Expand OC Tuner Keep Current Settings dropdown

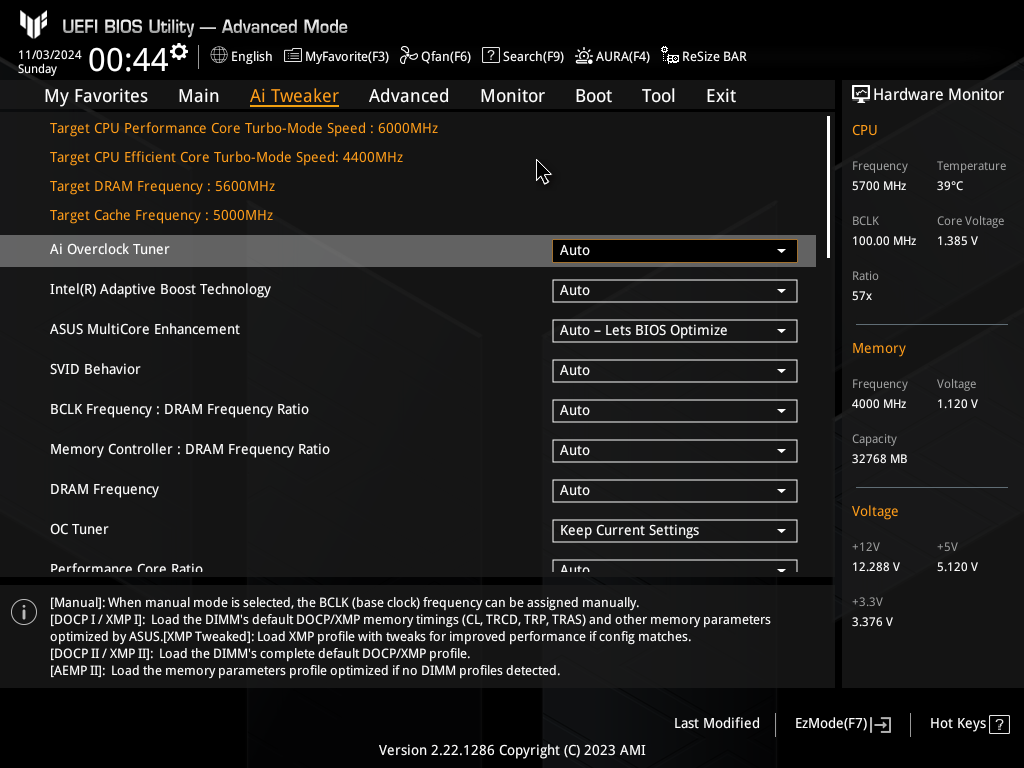(x=675, y=531)
